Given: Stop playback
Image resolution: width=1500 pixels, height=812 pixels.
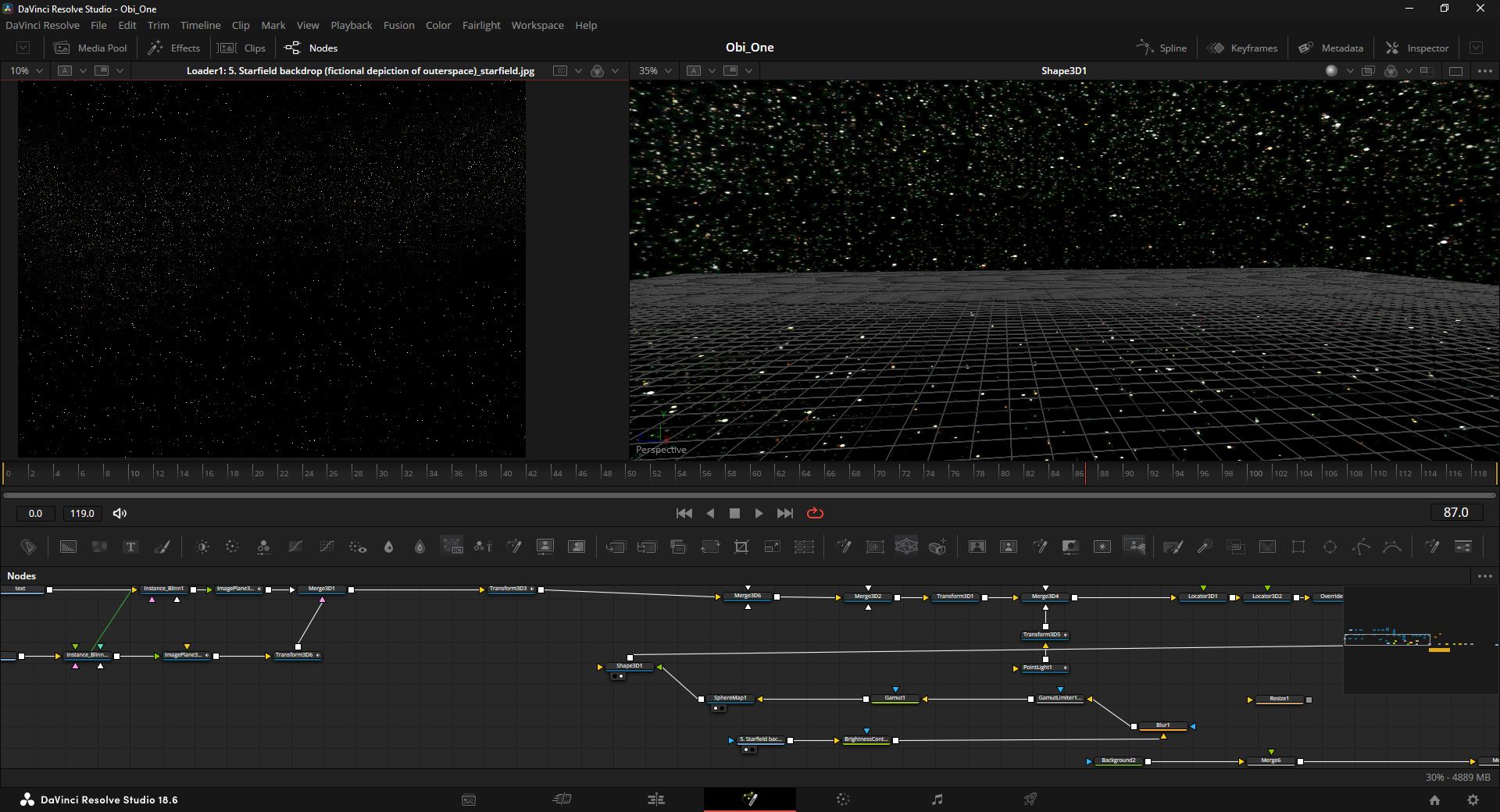Looking at the screenshot, I should tap(734, 513).
